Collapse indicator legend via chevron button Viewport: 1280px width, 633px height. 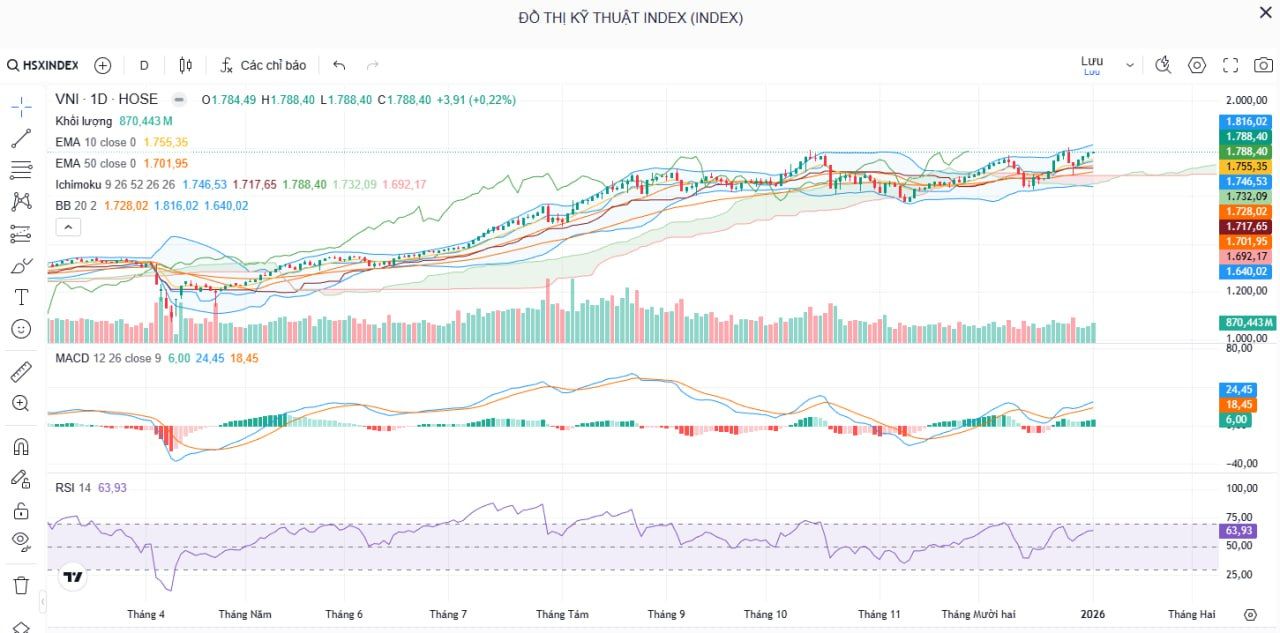(x=68, y=226)
